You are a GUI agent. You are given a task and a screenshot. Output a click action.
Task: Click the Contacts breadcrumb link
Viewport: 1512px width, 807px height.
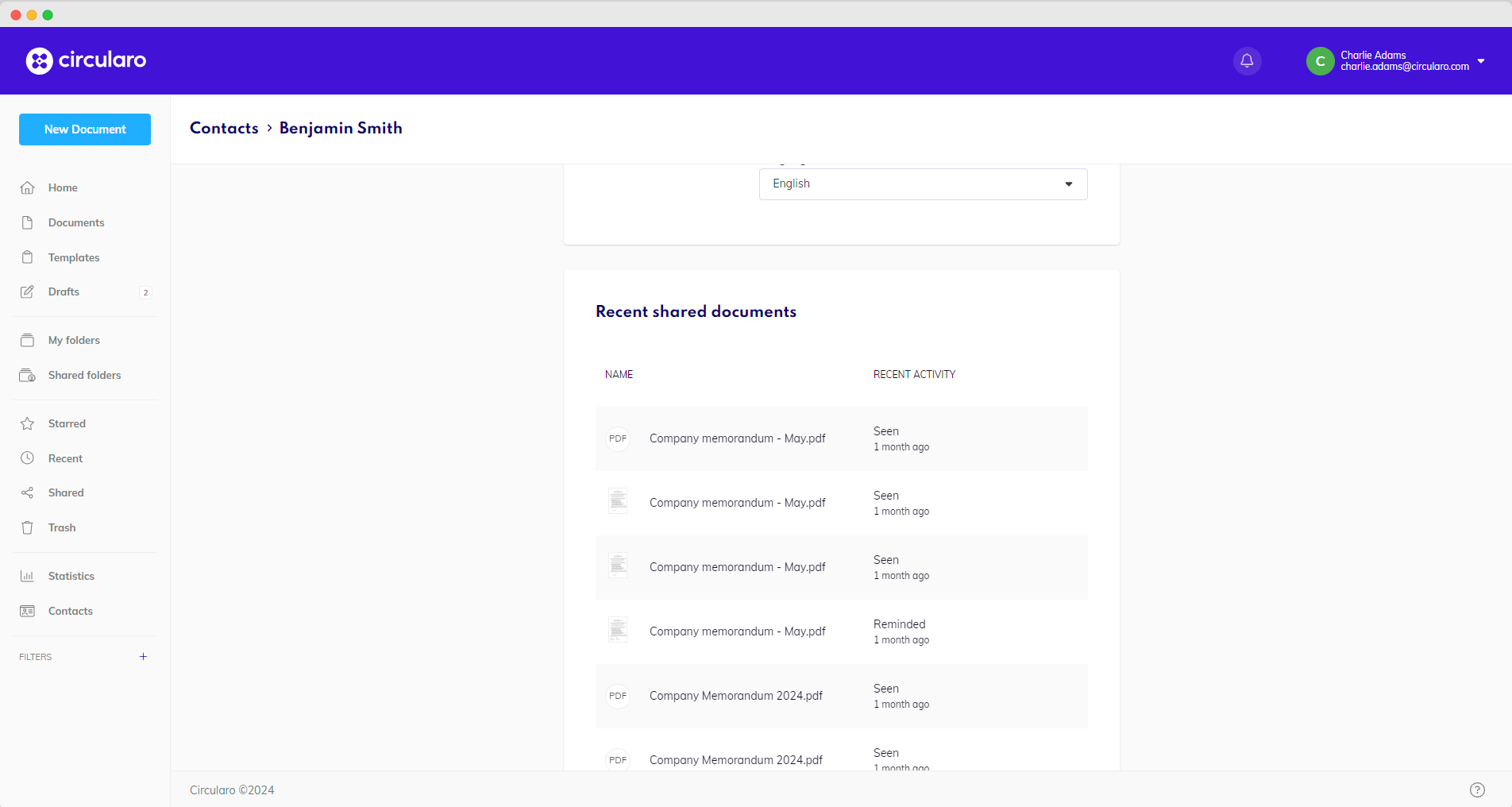(224, 128)
